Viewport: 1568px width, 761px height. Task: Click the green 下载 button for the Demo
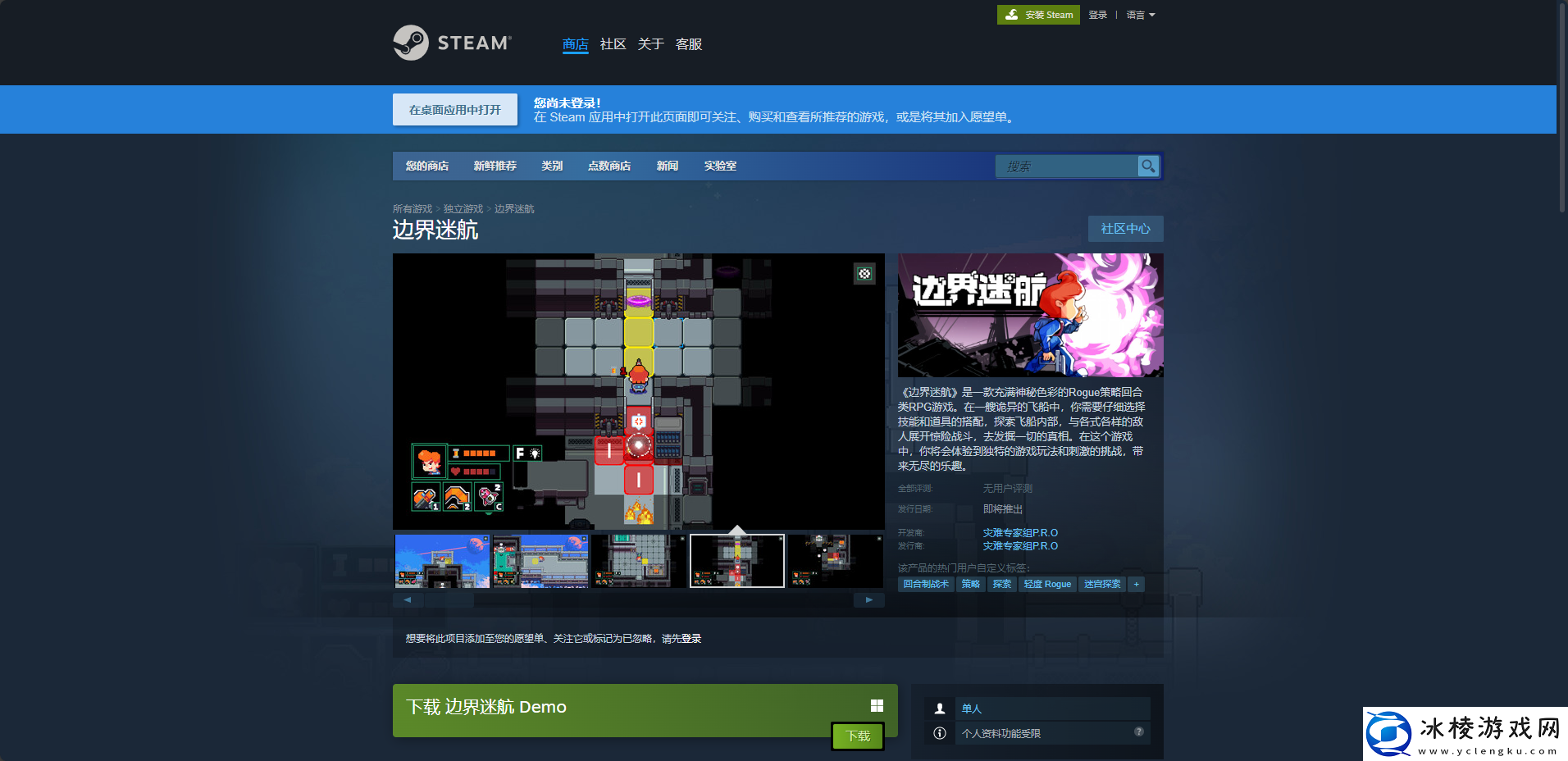858,736
